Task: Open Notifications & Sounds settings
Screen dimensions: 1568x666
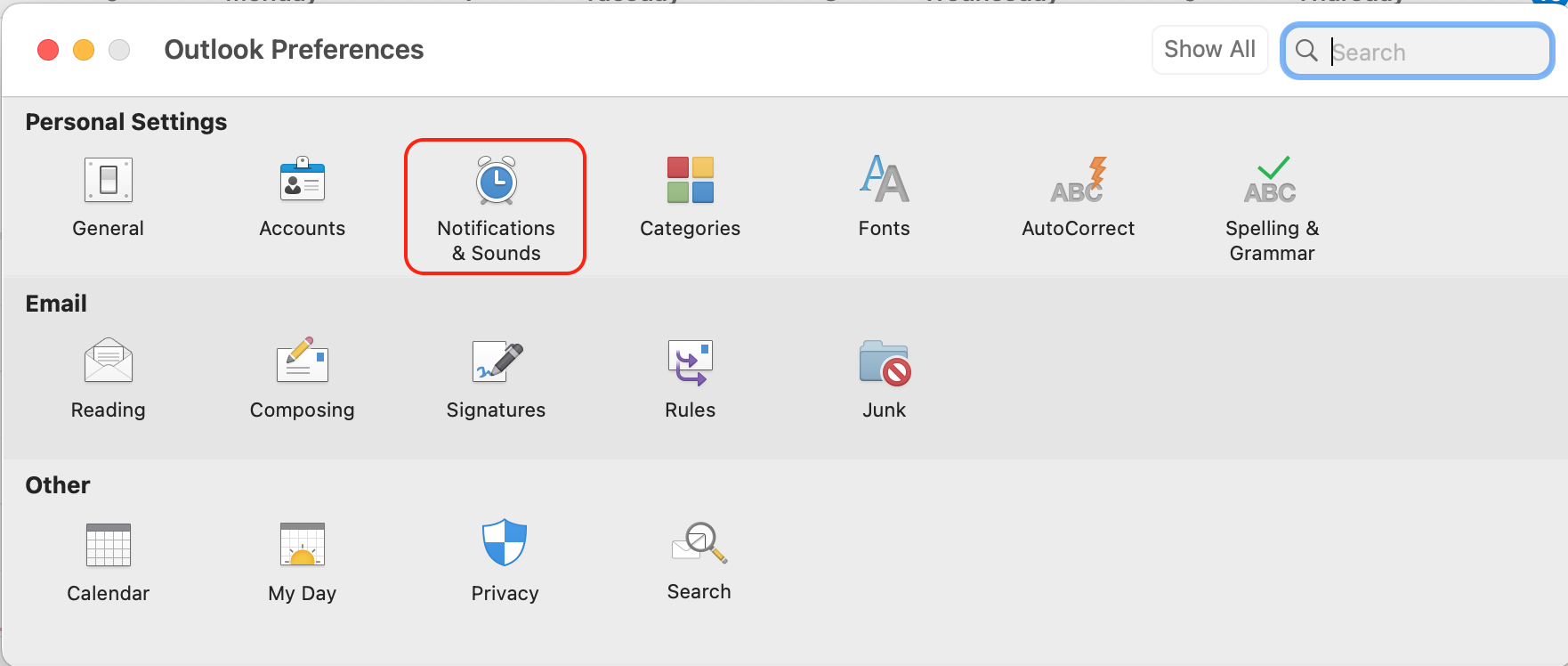Action: point(496,207)
